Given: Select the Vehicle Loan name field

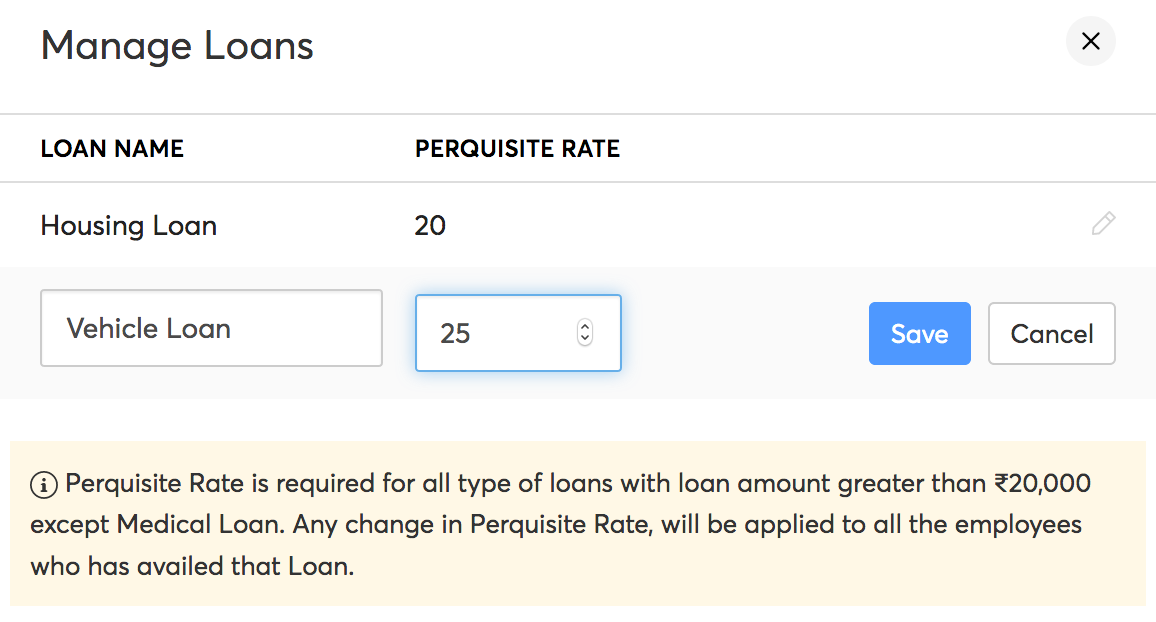Looking at the screenshot, I should (211, 328).
